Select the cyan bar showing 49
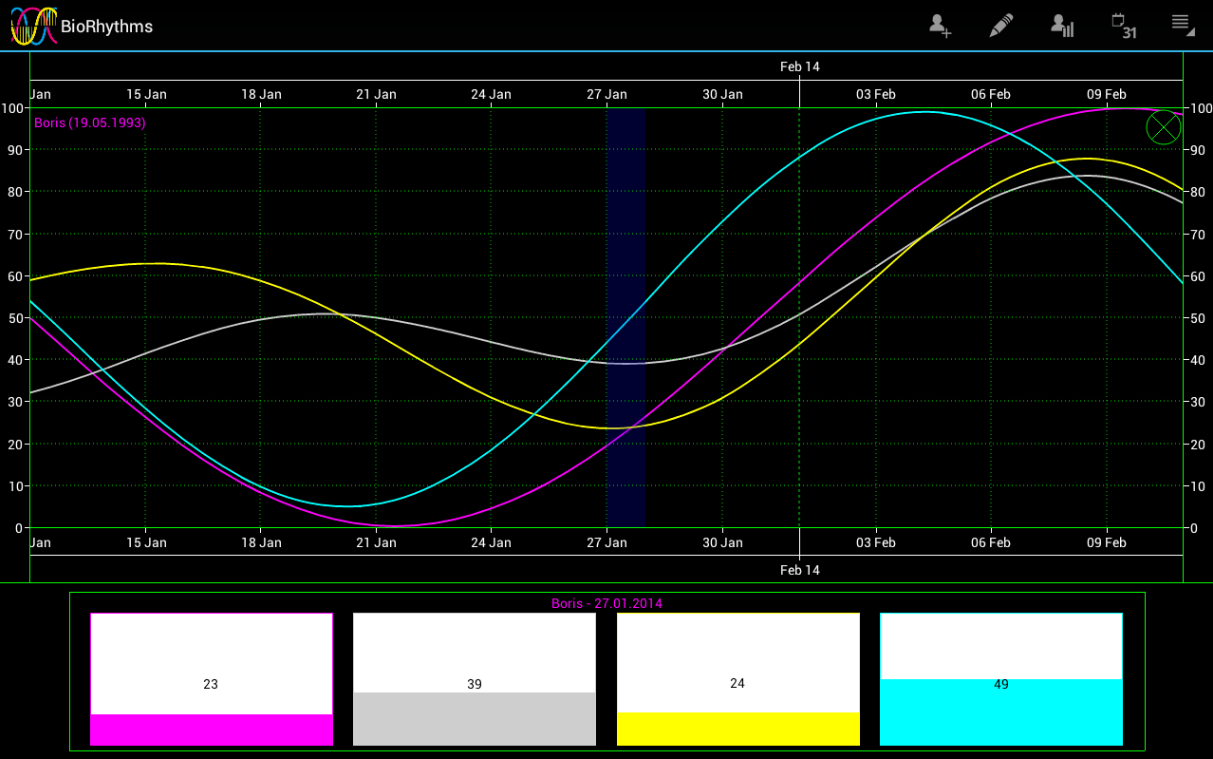 pyautogui.click(x=1001, y=680)
